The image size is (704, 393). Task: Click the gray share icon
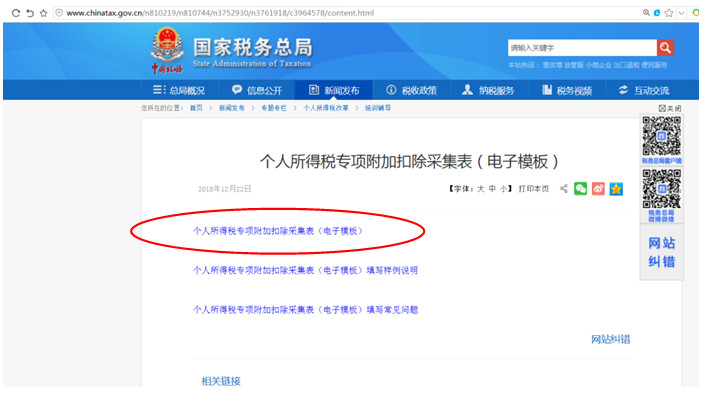pyautogui.click(x=564, y=189)
